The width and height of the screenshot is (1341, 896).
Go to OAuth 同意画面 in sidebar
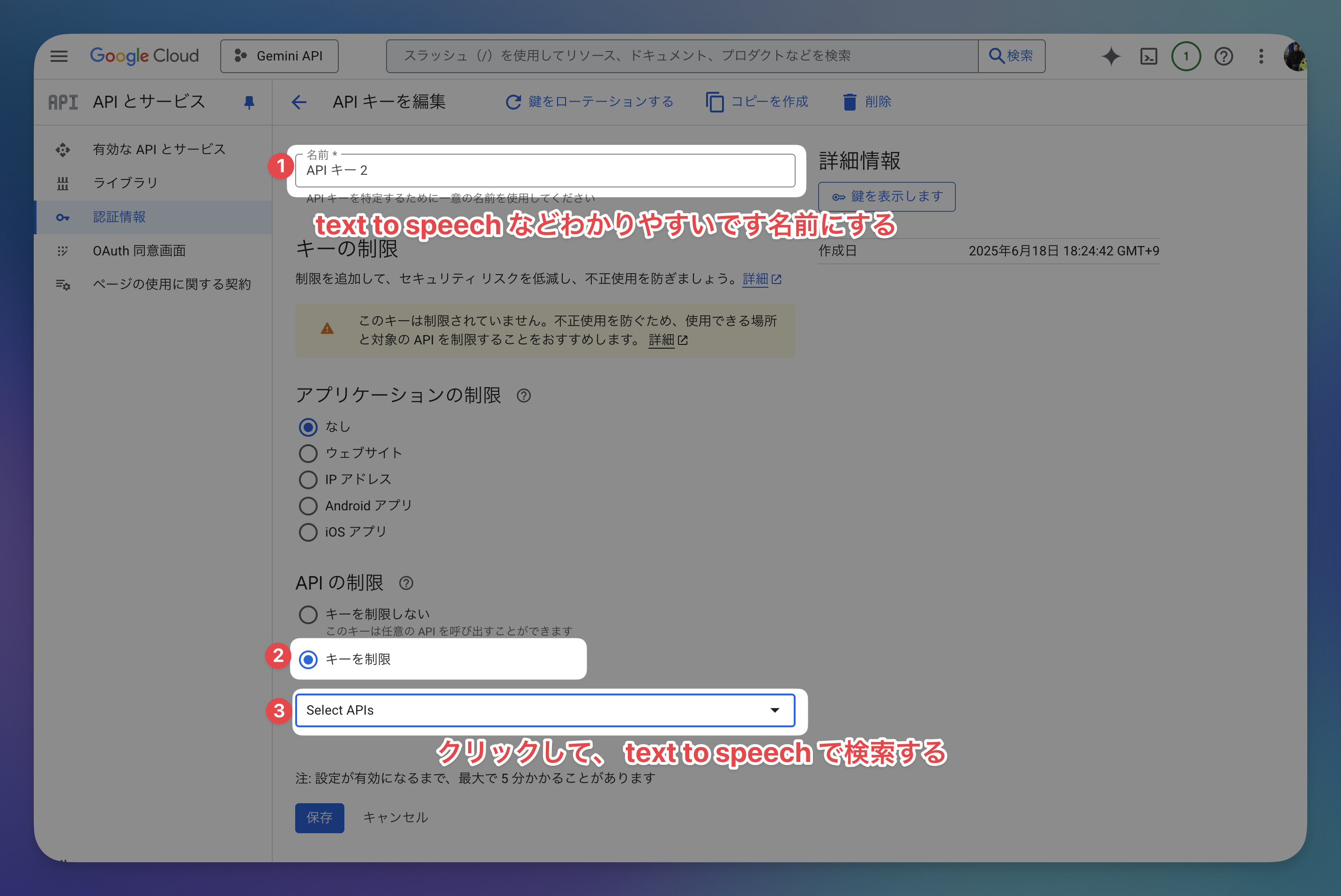click(x=139, y=250)
